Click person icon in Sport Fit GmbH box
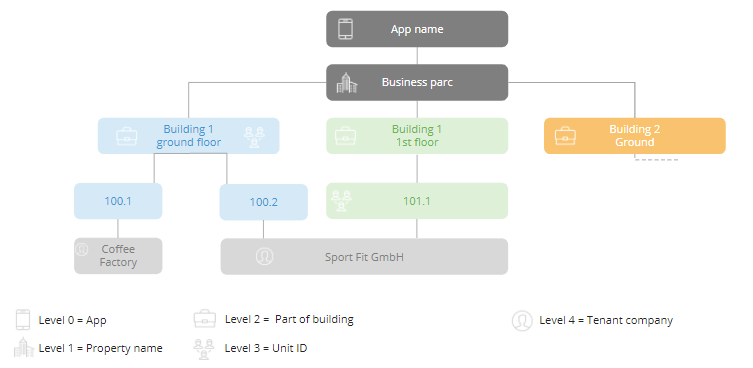753x368 pixels. click(264, 257)
